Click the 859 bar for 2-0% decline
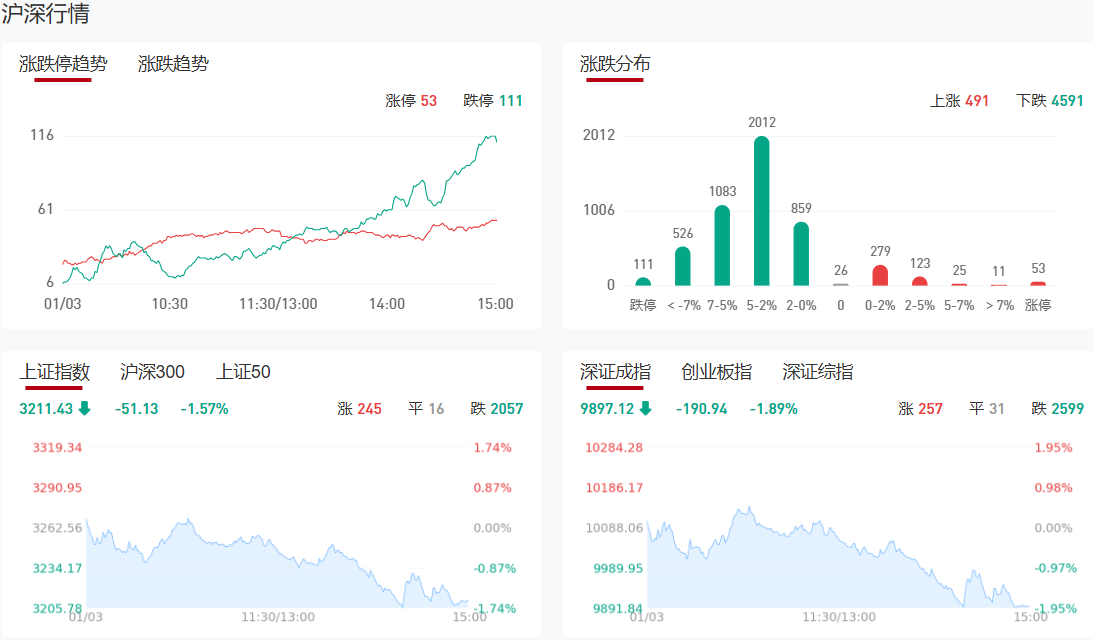This screenshot has height=640, width=1094. (801, 253)
